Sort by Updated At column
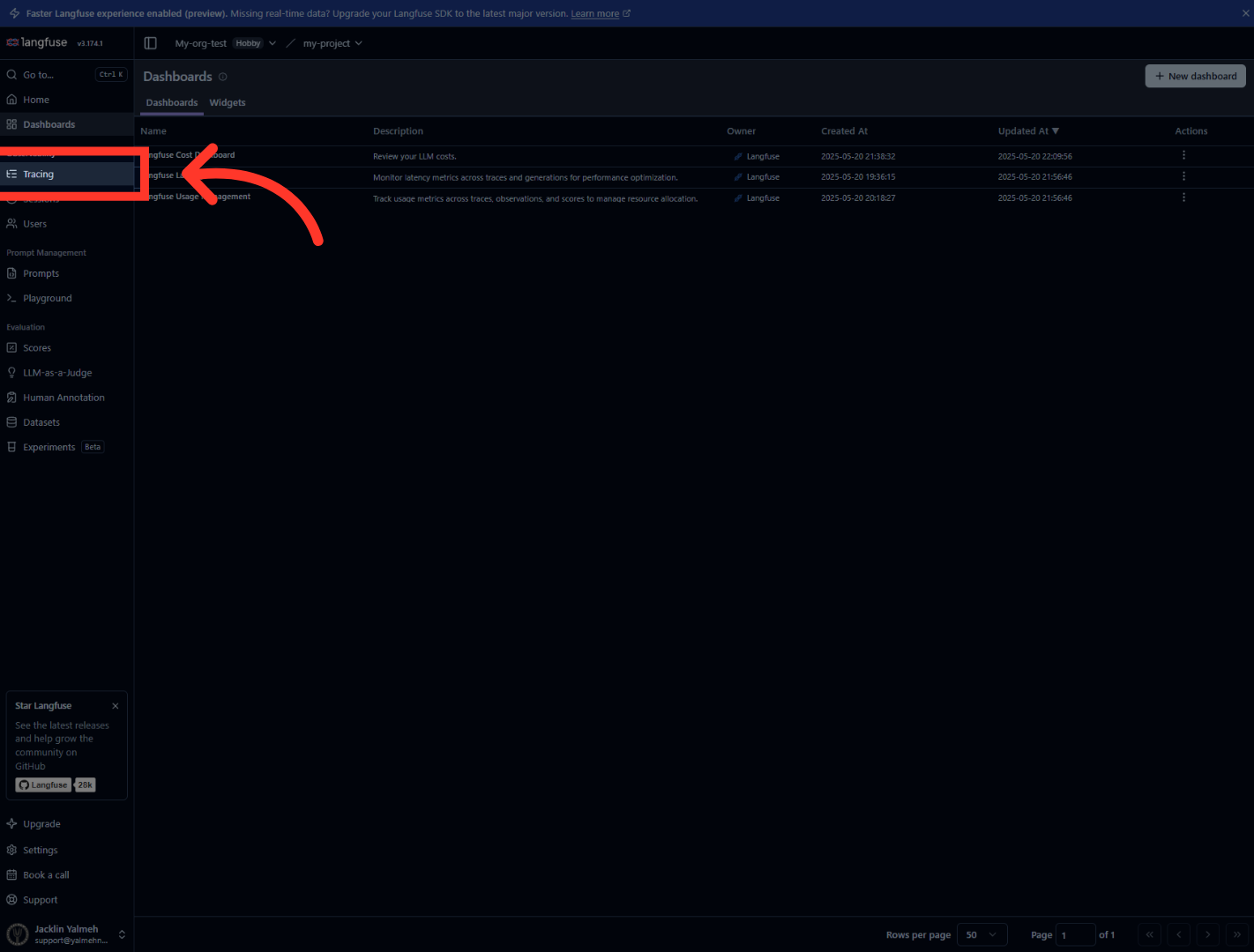Screen dimensions: 1254x952 (1028, 131)
